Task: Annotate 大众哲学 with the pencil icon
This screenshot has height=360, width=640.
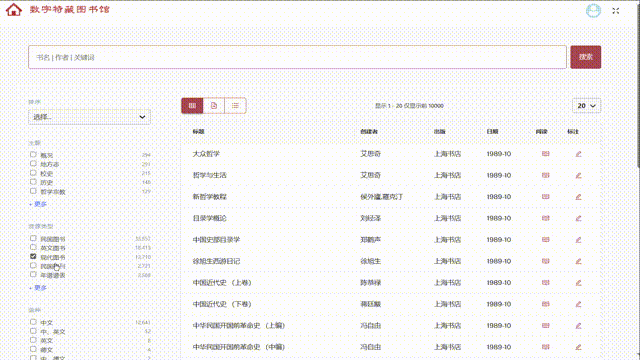Action: pyautogui.click(x=578, y=154)
